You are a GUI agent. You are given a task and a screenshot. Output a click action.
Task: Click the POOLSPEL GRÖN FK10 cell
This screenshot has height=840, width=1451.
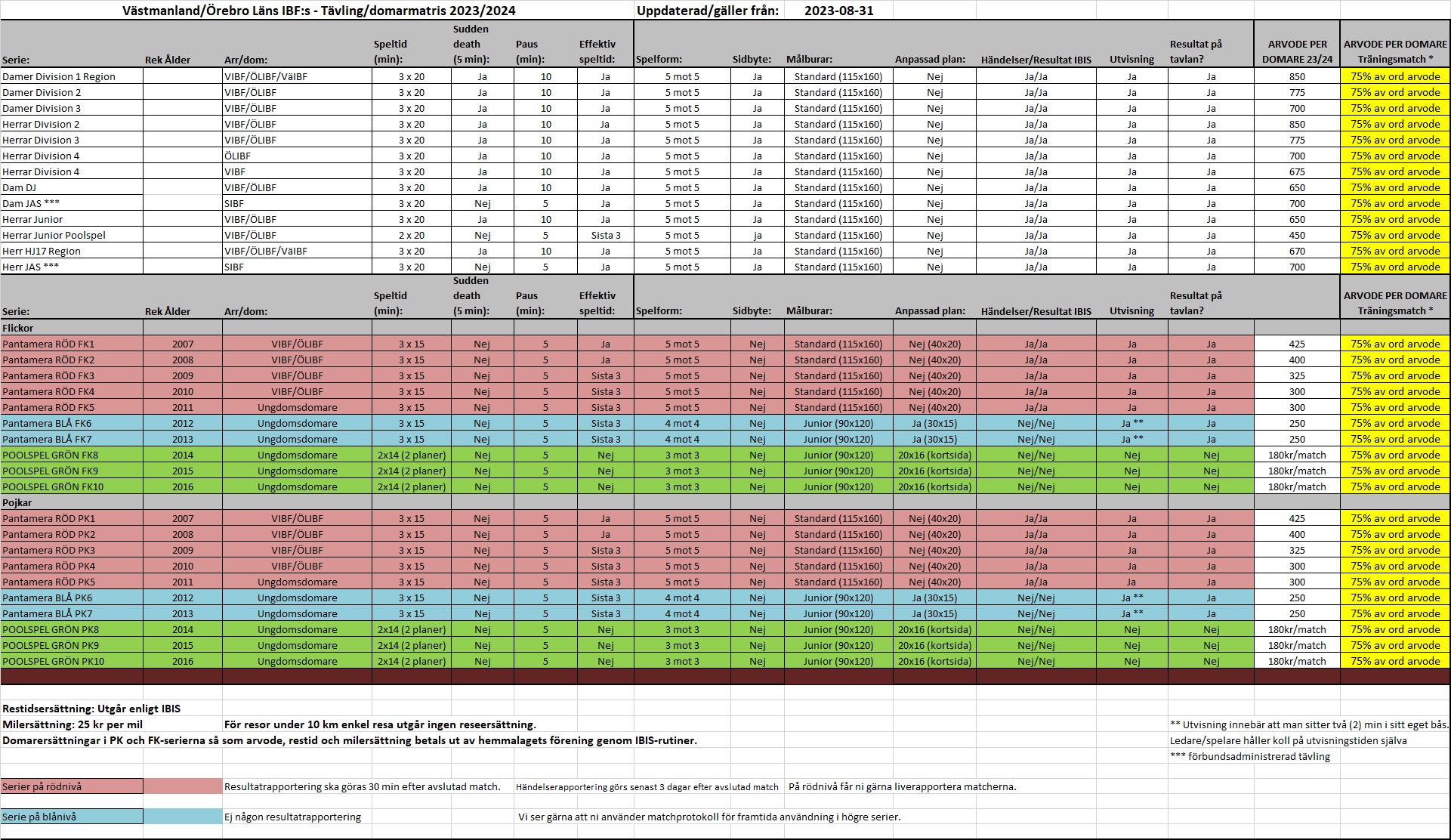click(53, 486)
